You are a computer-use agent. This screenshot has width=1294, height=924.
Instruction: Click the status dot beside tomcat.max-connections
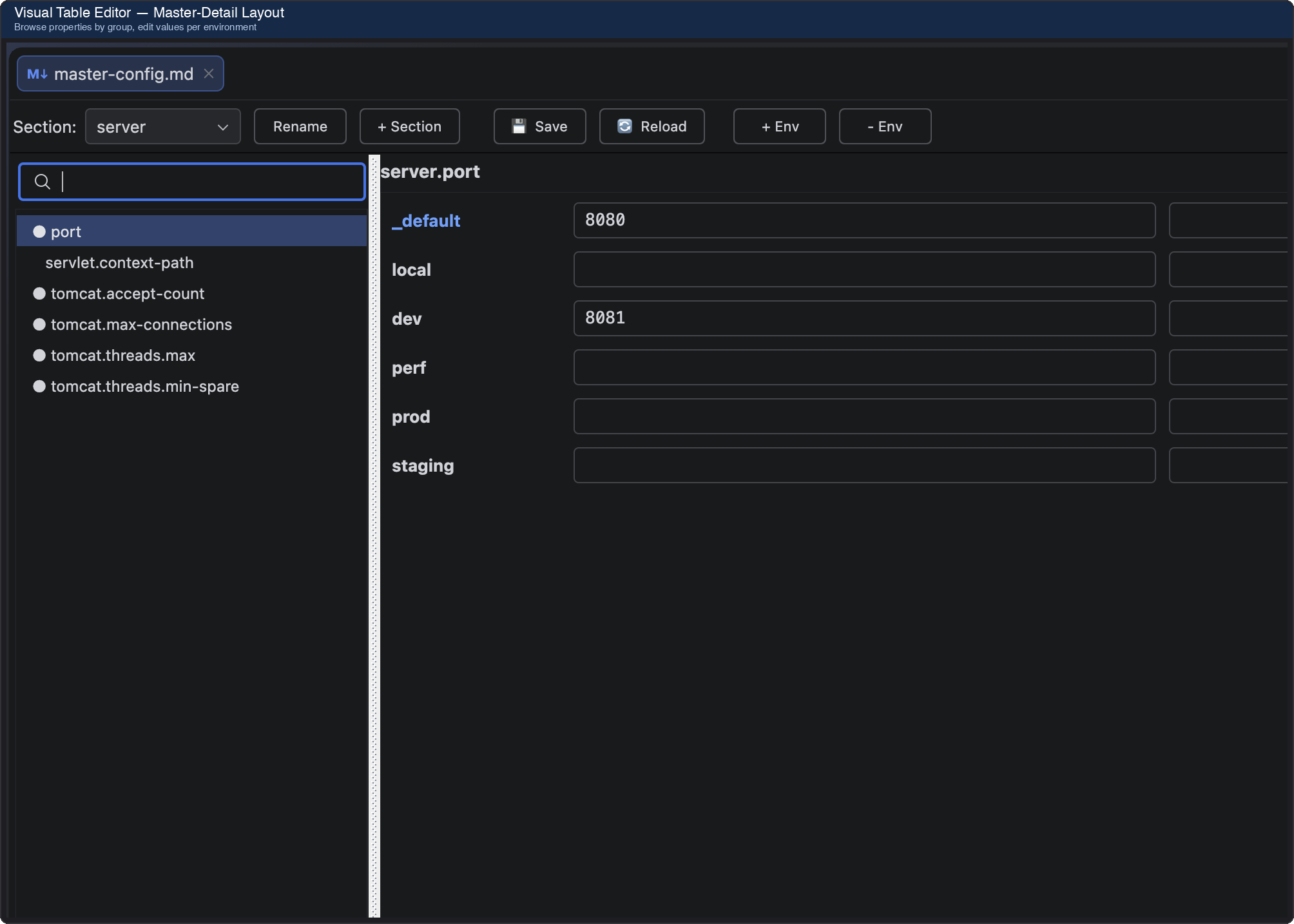[39, 324]
